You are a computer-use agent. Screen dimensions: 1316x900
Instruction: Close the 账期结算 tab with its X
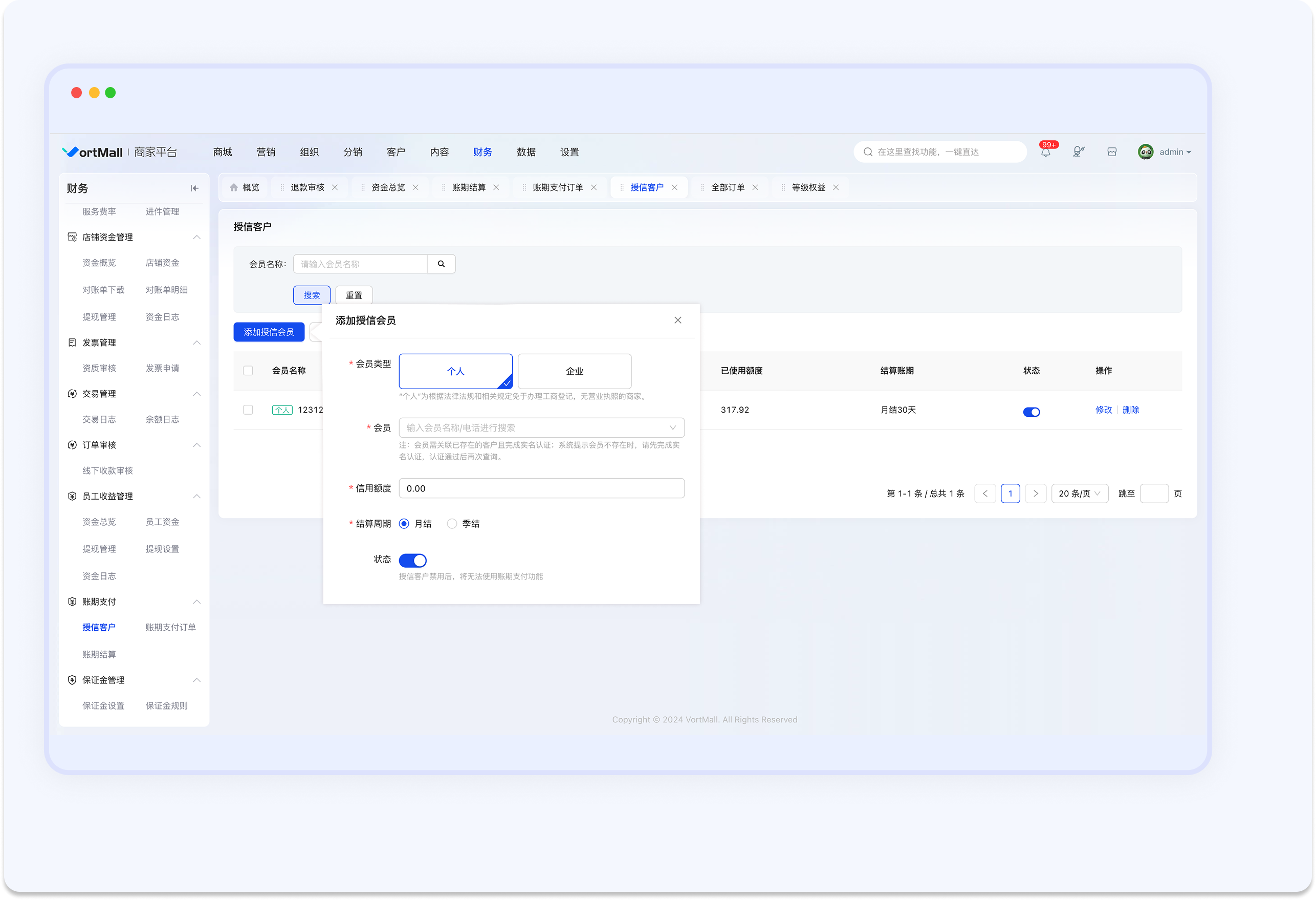tap(496, 187)
